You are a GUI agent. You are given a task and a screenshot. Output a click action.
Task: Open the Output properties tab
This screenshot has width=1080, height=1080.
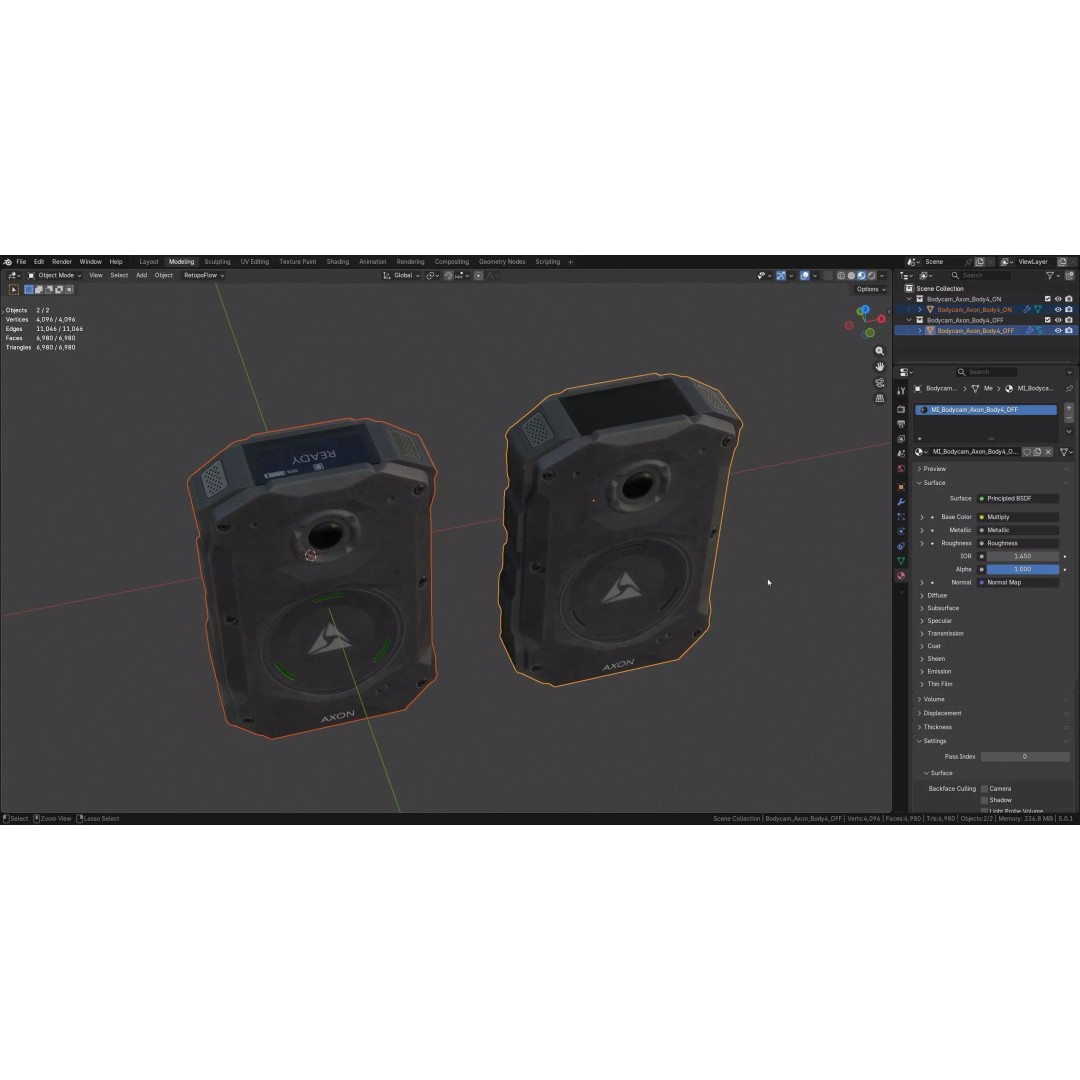click(x=901, y=424)
